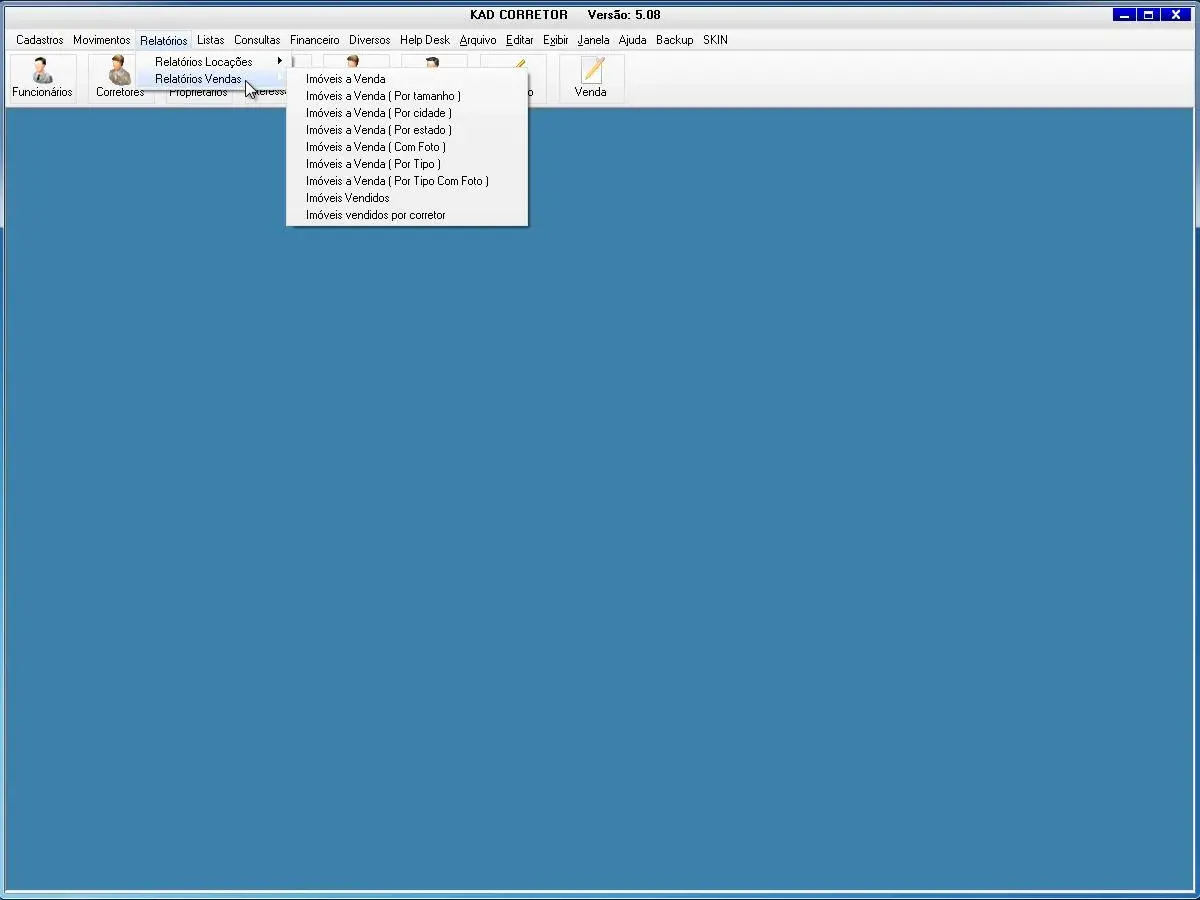Click the Help Desk menu

tap(425, 40)
